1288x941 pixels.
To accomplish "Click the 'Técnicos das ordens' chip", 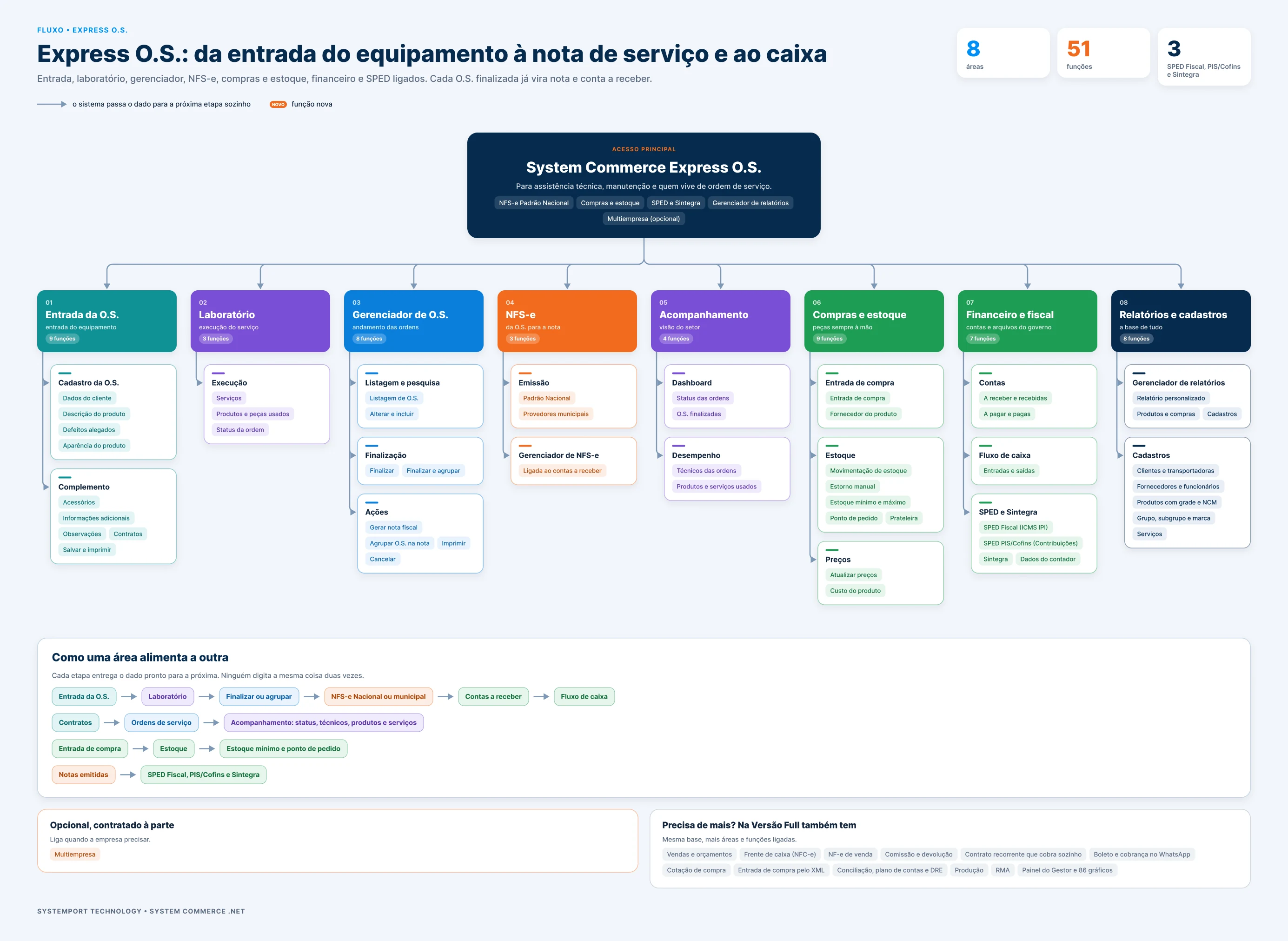I will [x=706, y=471].
